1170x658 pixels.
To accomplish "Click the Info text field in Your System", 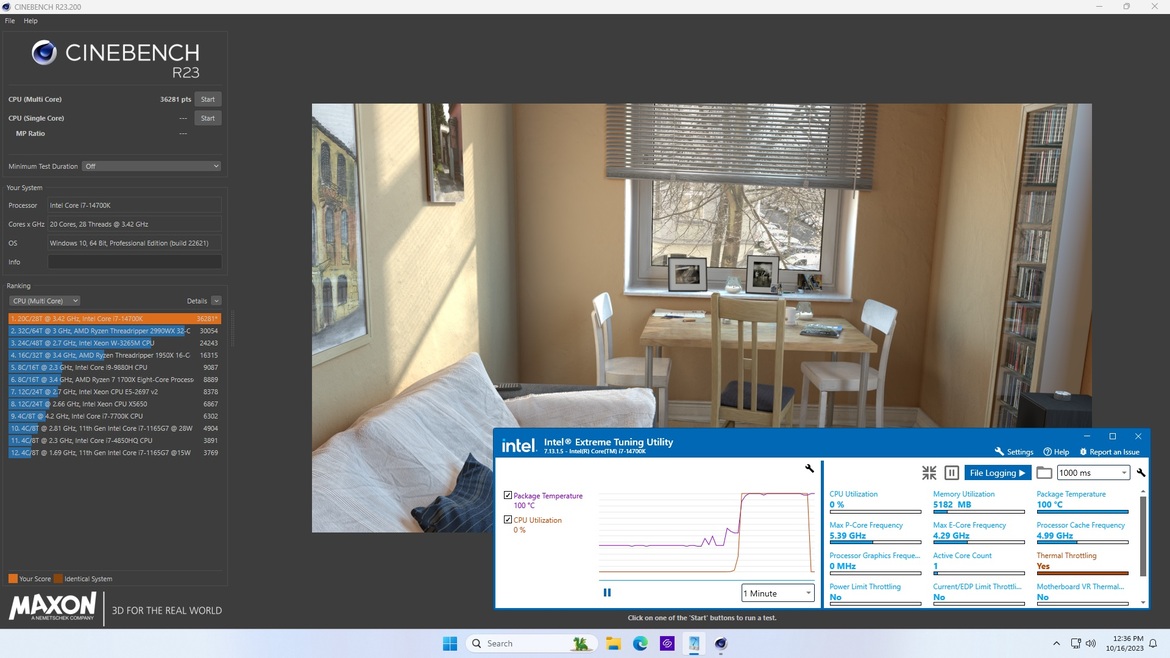I will (x=134, y=262).
